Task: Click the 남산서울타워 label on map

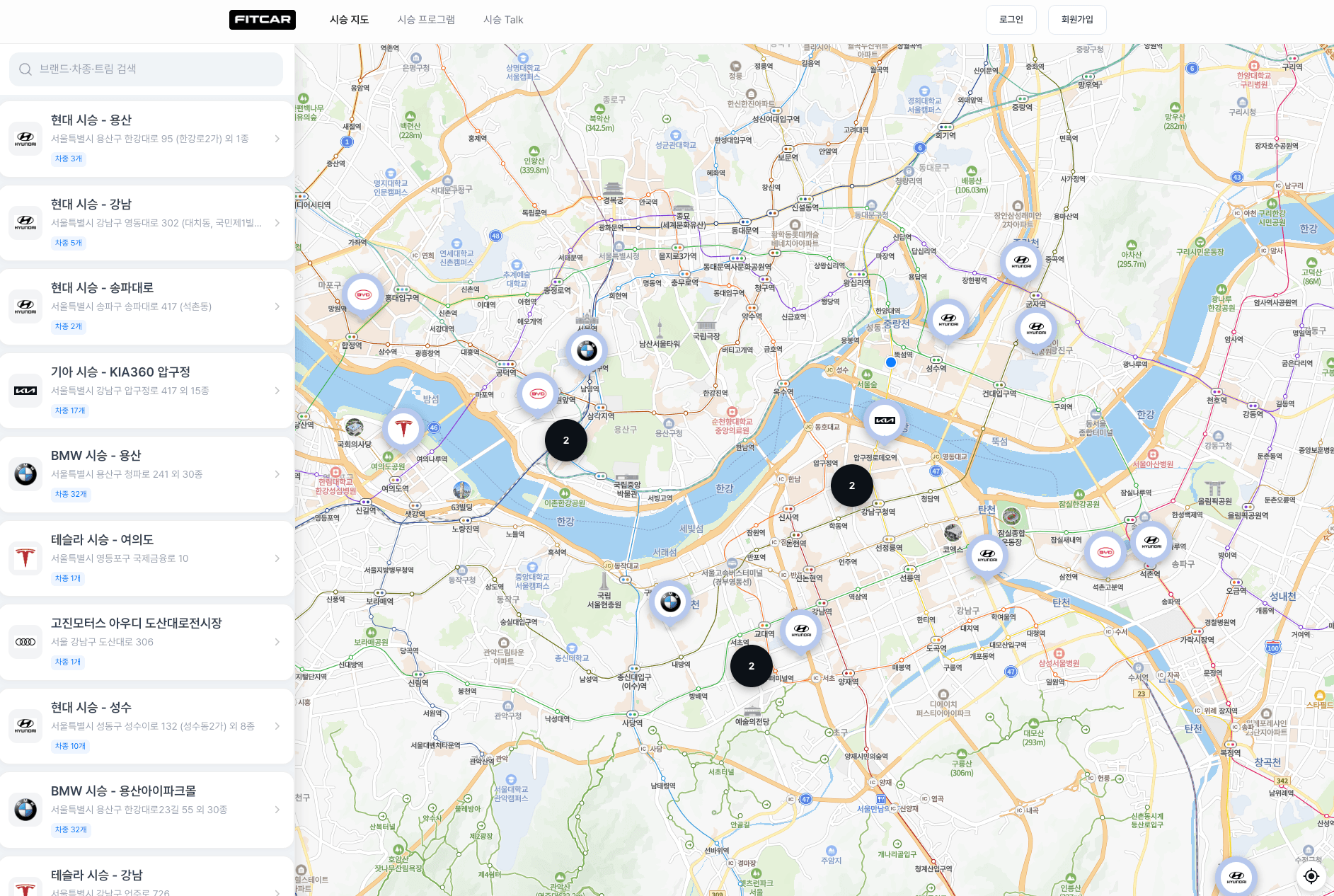Action: click(x=659, y=344)
